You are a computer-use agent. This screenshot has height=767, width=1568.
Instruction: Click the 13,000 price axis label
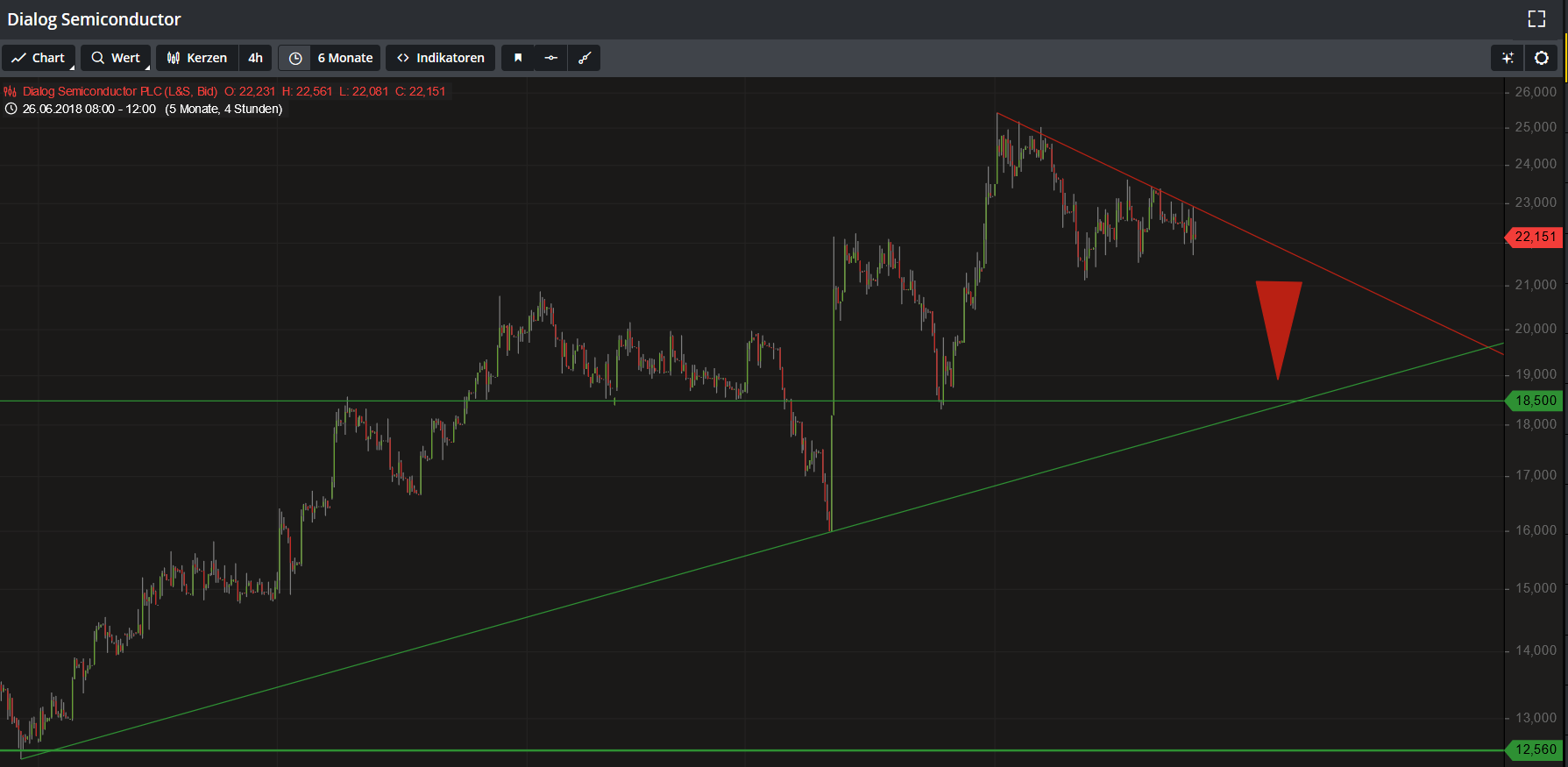pos(1536,718)
